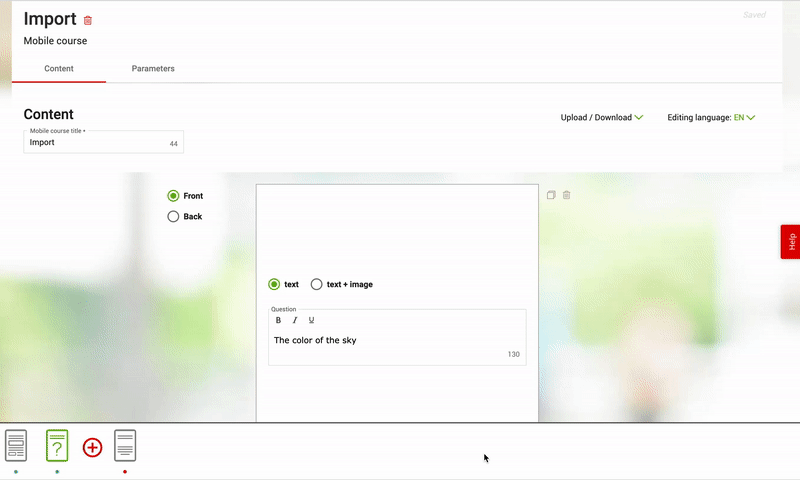Open the Editing language EN dropdown
Viewport: 800px width, 480px height.
pyautogui.click(x=711, y=117)
